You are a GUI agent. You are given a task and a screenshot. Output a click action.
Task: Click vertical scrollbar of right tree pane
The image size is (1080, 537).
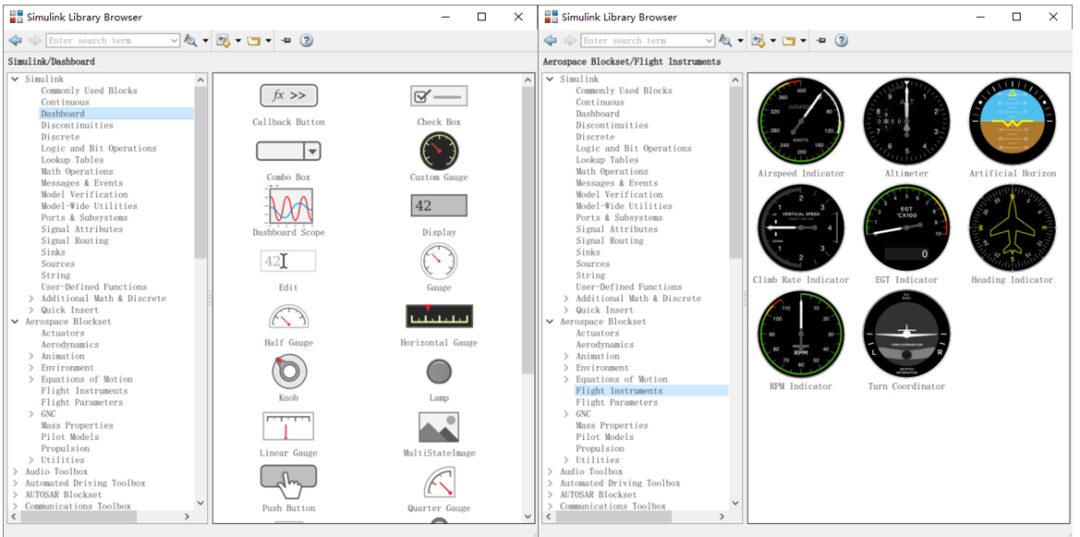click(x=735, y=172)
